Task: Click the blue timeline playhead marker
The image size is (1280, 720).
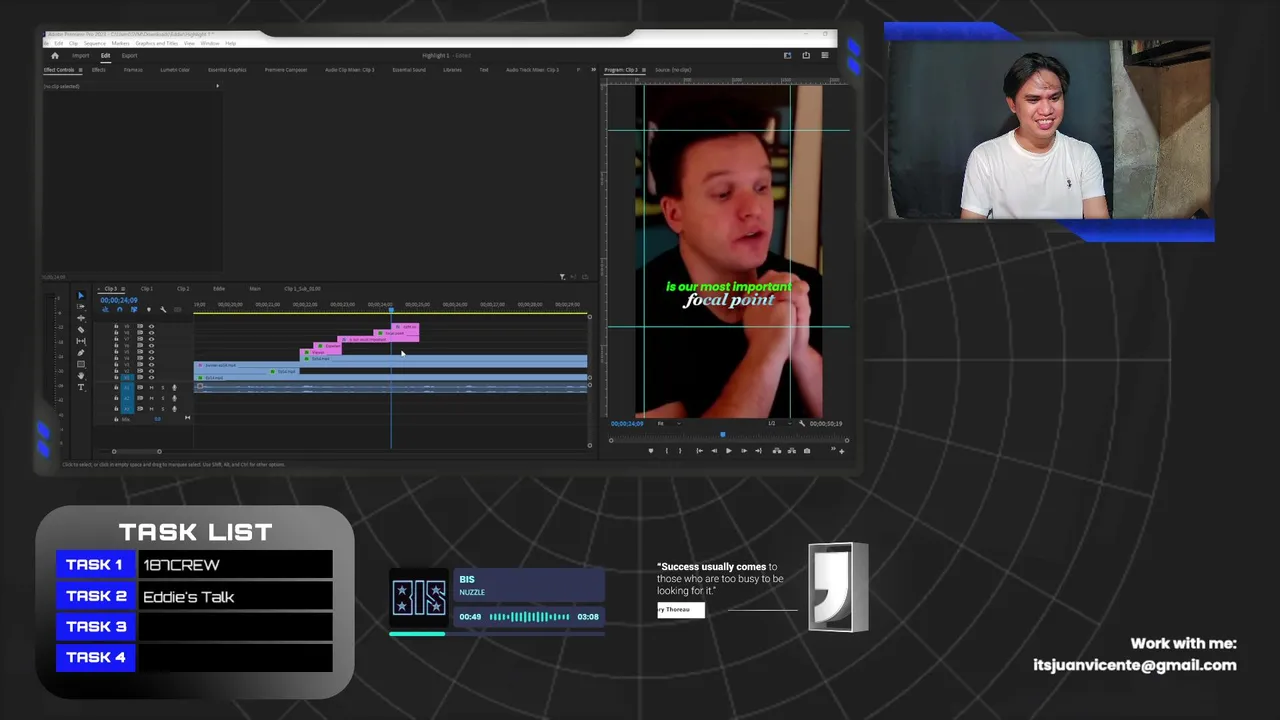Action: click(x=391, y=310)
